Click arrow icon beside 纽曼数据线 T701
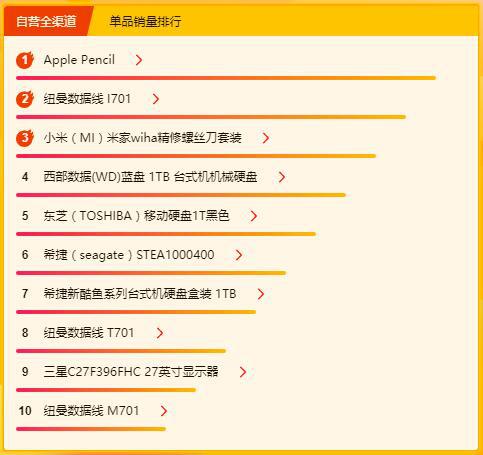 [x=160, y=333]
